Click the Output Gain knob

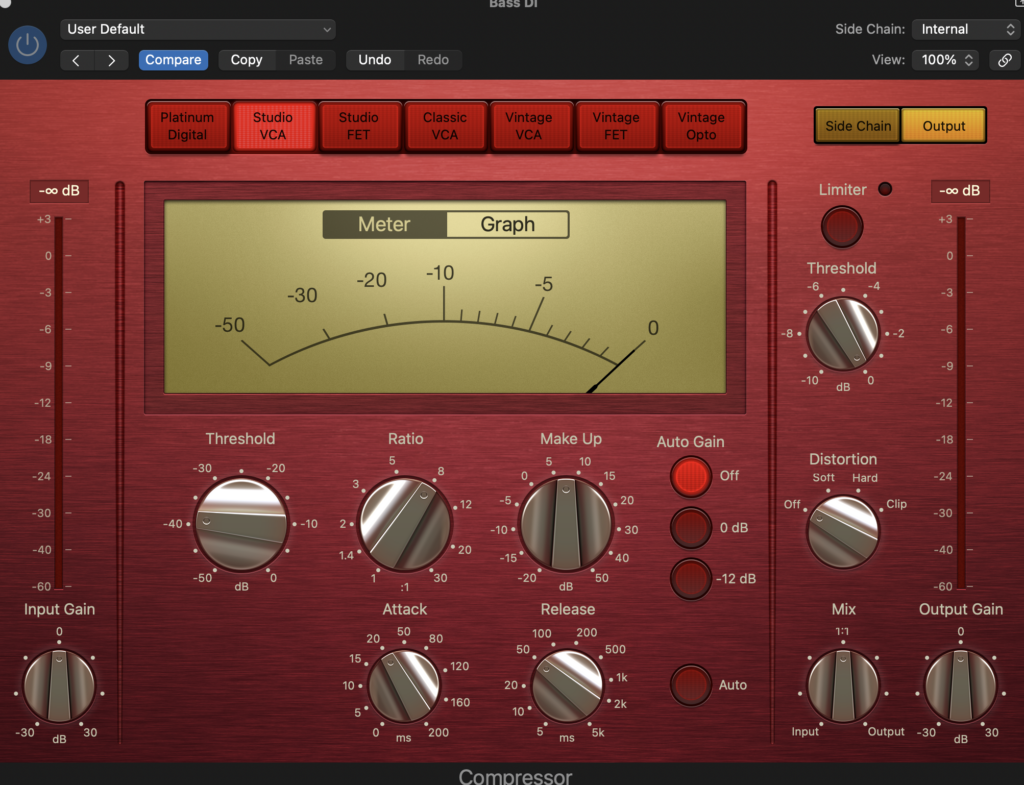click(960, 686)
